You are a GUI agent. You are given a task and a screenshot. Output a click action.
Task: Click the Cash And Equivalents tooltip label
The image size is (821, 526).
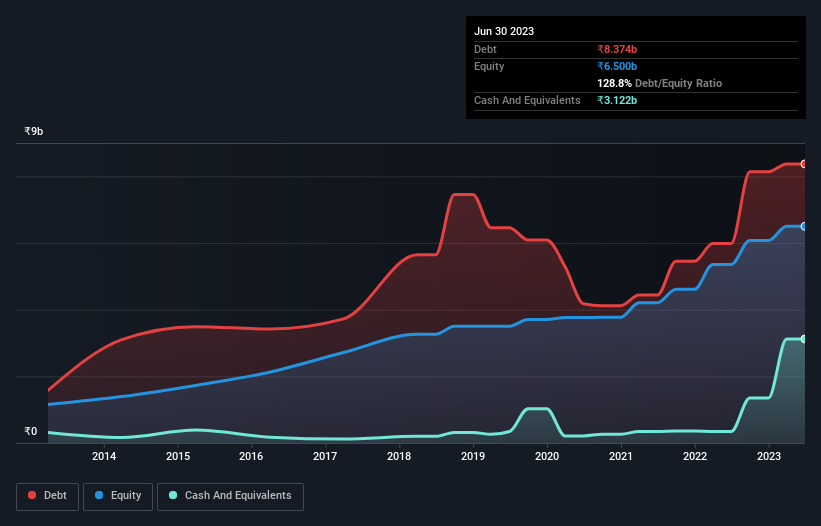click(x=527, y=100)
